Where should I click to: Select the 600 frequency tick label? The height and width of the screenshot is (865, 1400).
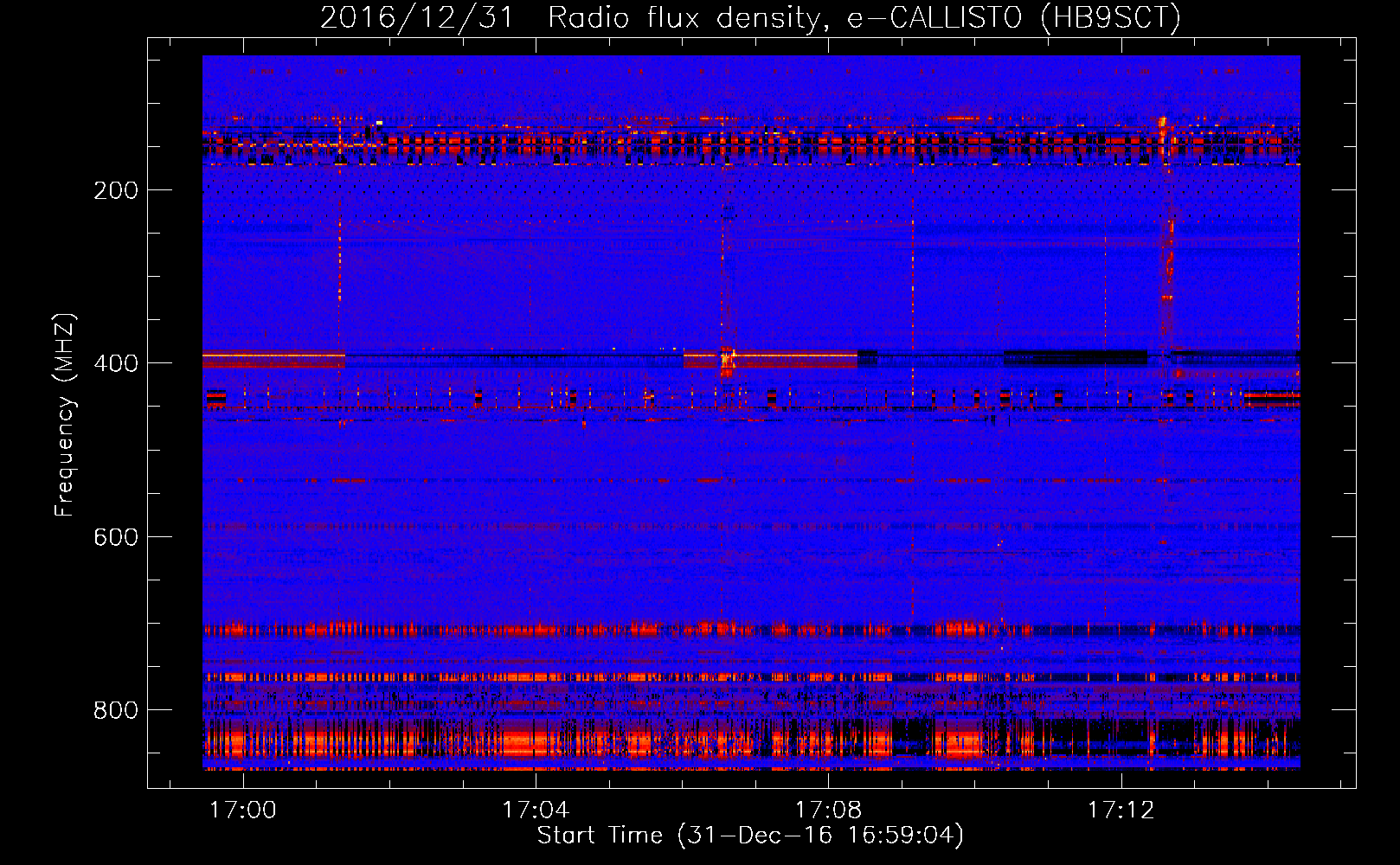point(116,537)
